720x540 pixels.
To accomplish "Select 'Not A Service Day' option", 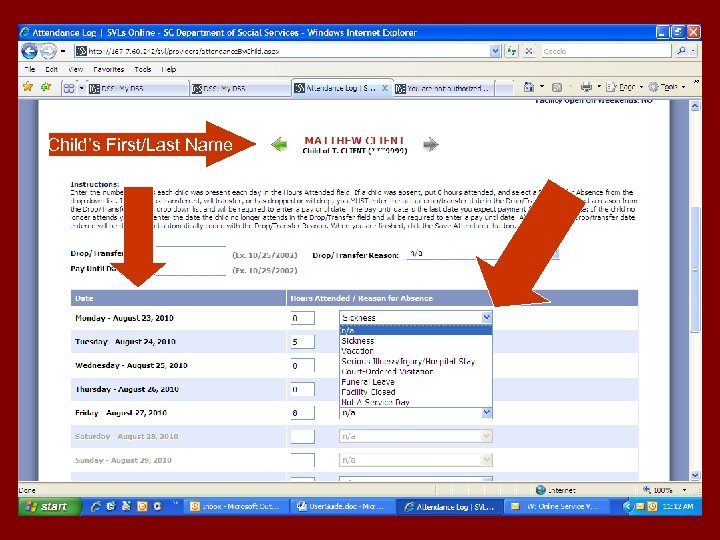I will point(416,402).
